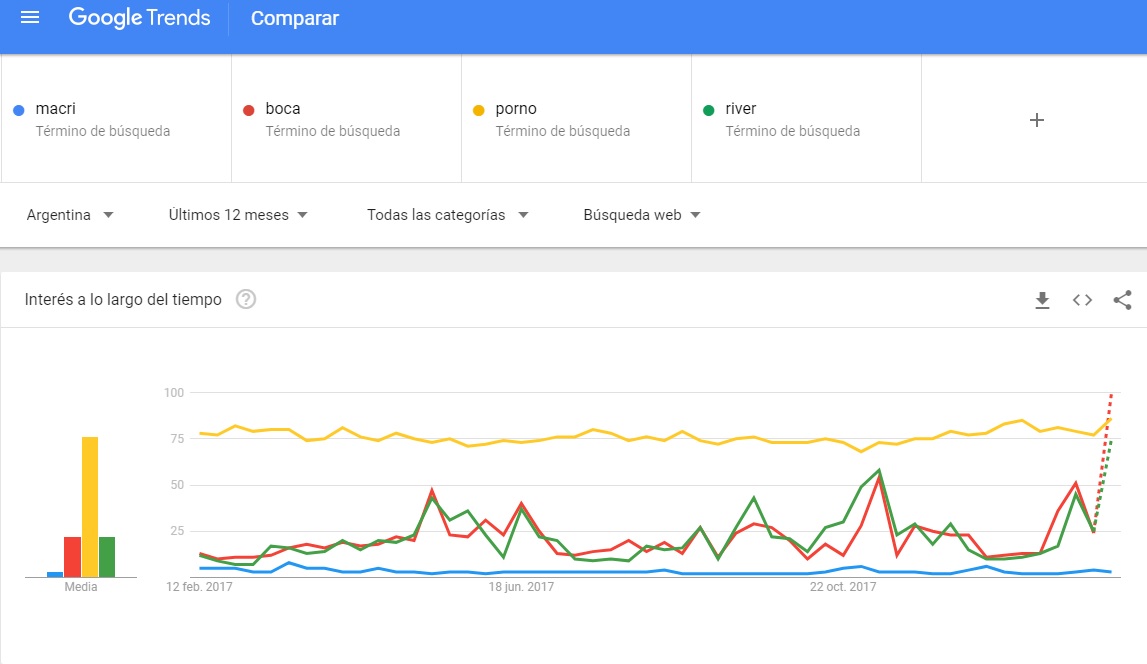
Task: Expand the Todas las categorías dropdown
Action: pyautogui.click(x=447, y=215)
